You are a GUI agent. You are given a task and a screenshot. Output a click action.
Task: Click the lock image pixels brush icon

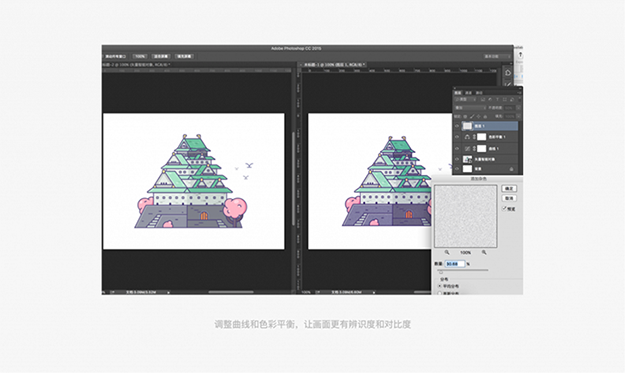pos(472,116)
